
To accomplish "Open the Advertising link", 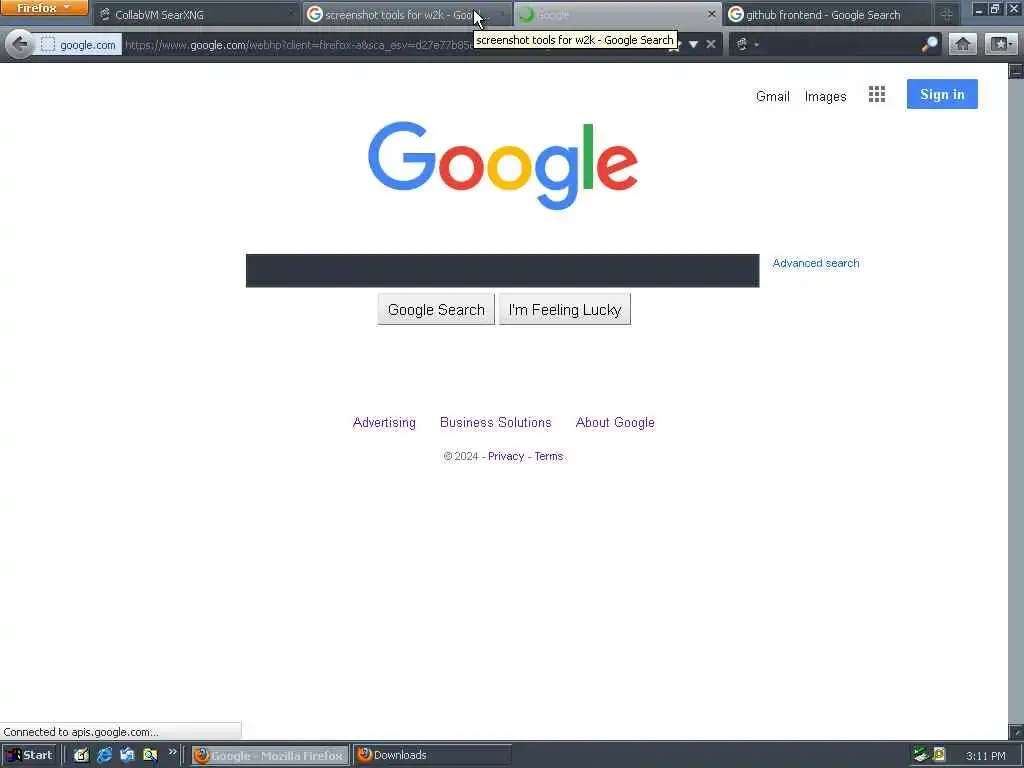I will pos(384,423).
